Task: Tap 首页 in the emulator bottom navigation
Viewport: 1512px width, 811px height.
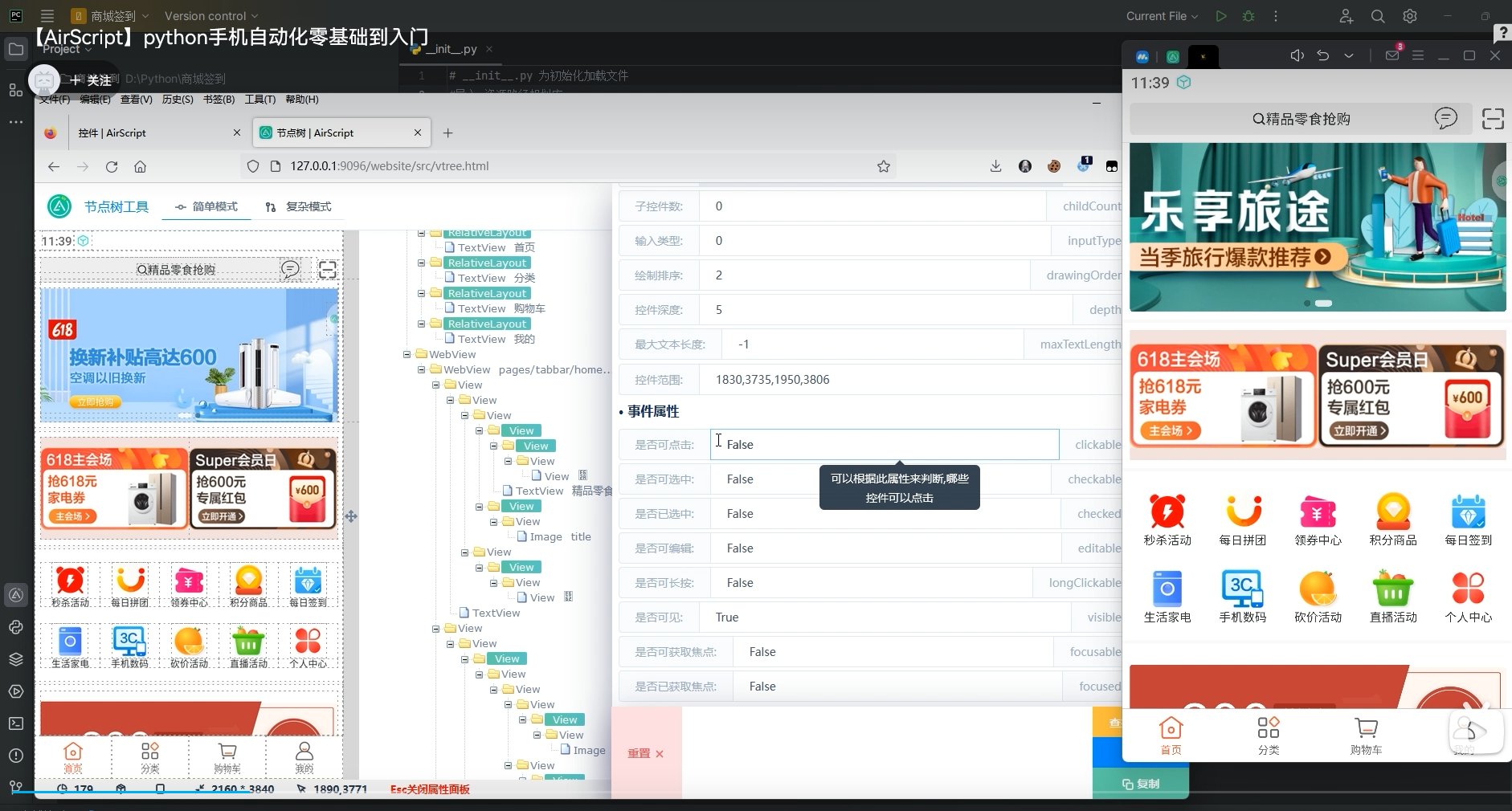Action: click(x=1171, y=736)
